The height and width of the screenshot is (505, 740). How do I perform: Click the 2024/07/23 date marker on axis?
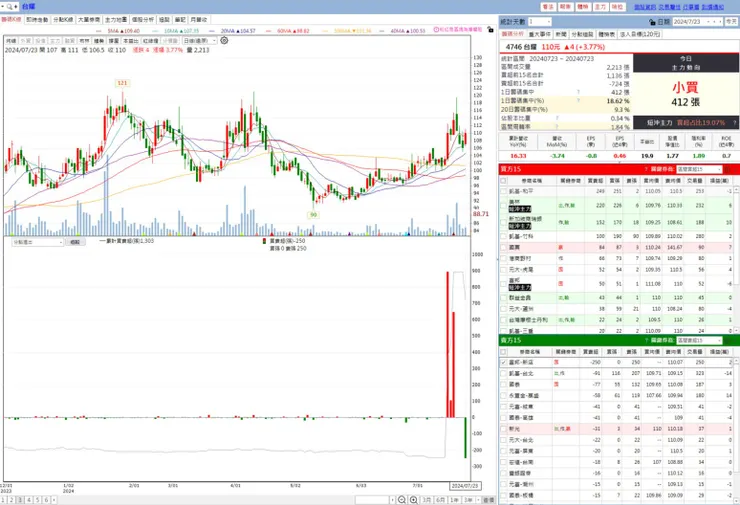pos(465,486)
